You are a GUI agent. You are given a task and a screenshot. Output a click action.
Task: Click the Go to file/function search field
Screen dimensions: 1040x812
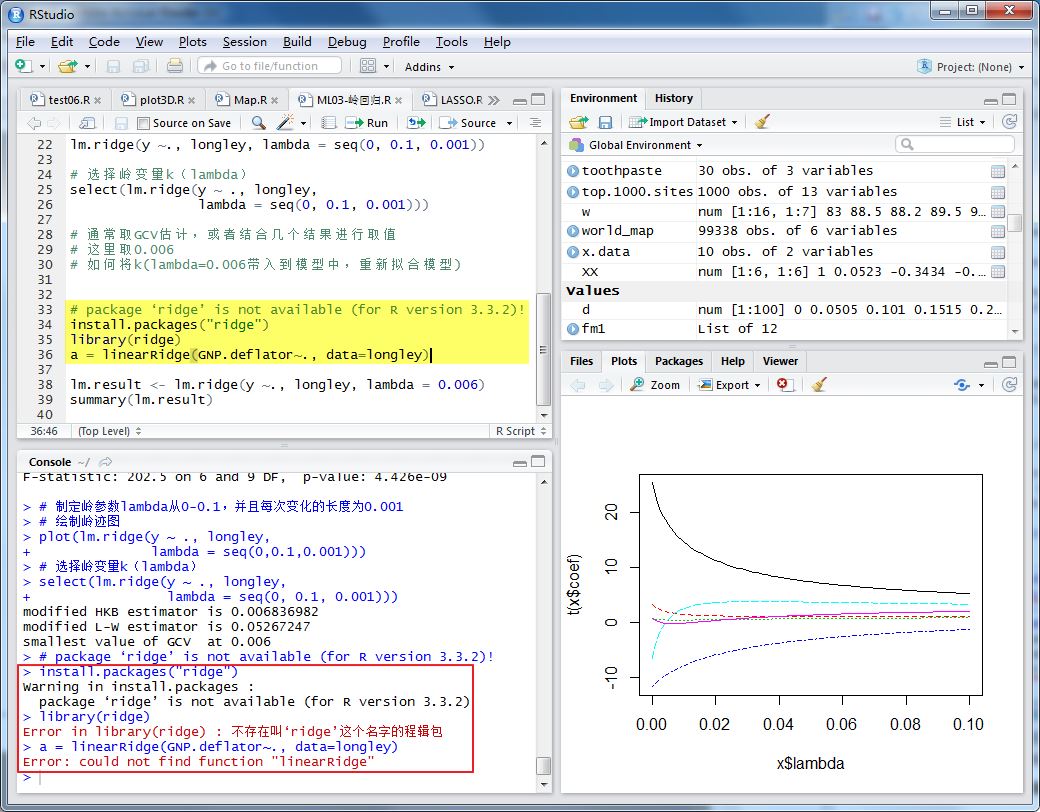[x=269, y=66]
